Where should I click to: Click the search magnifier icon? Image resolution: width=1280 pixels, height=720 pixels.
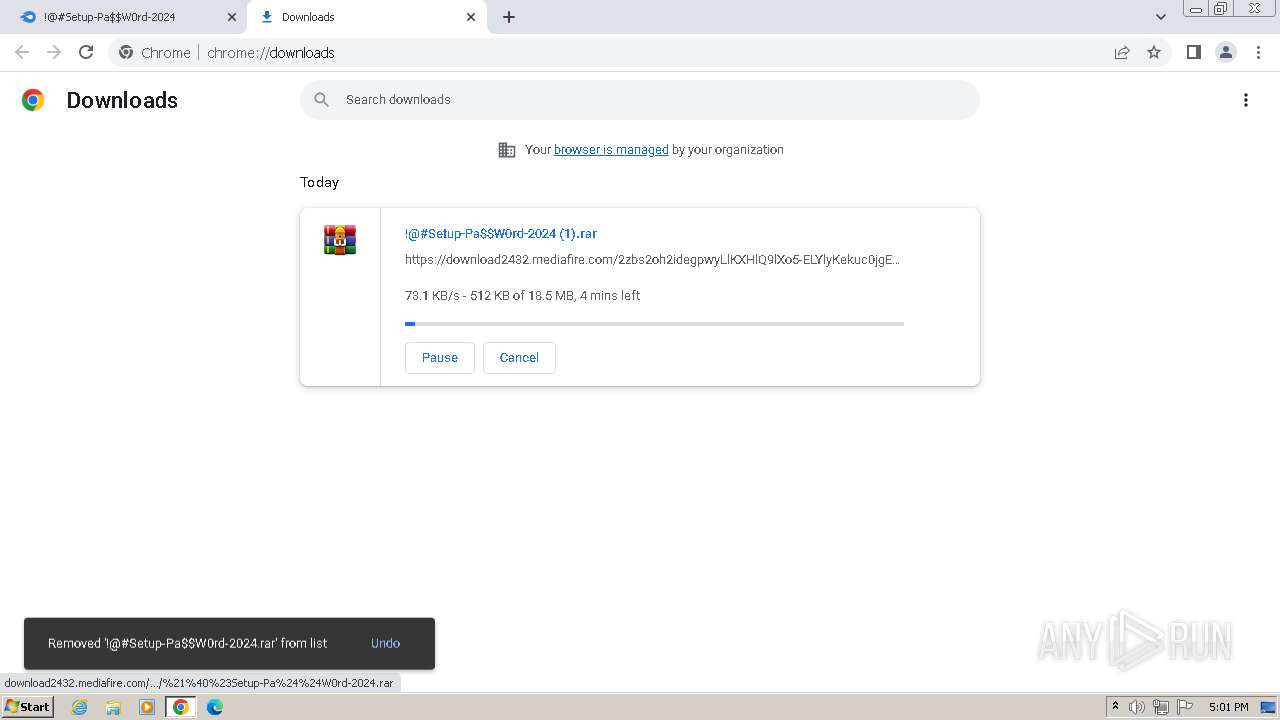(x=321, y=99)
